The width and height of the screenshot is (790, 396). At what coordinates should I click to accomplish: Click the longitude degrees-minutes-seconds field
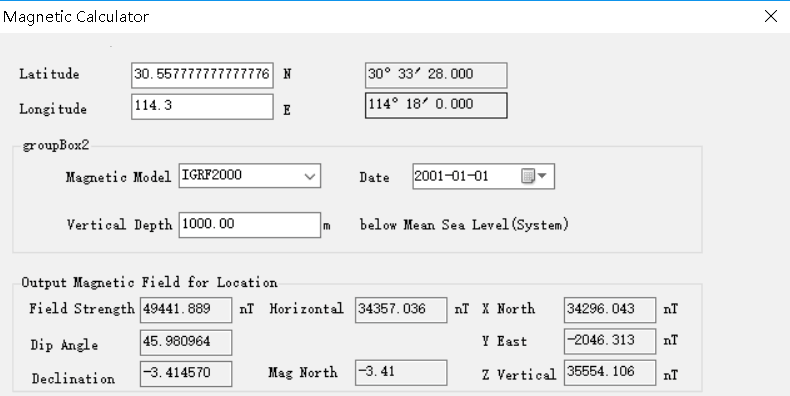tap(436, 105)
